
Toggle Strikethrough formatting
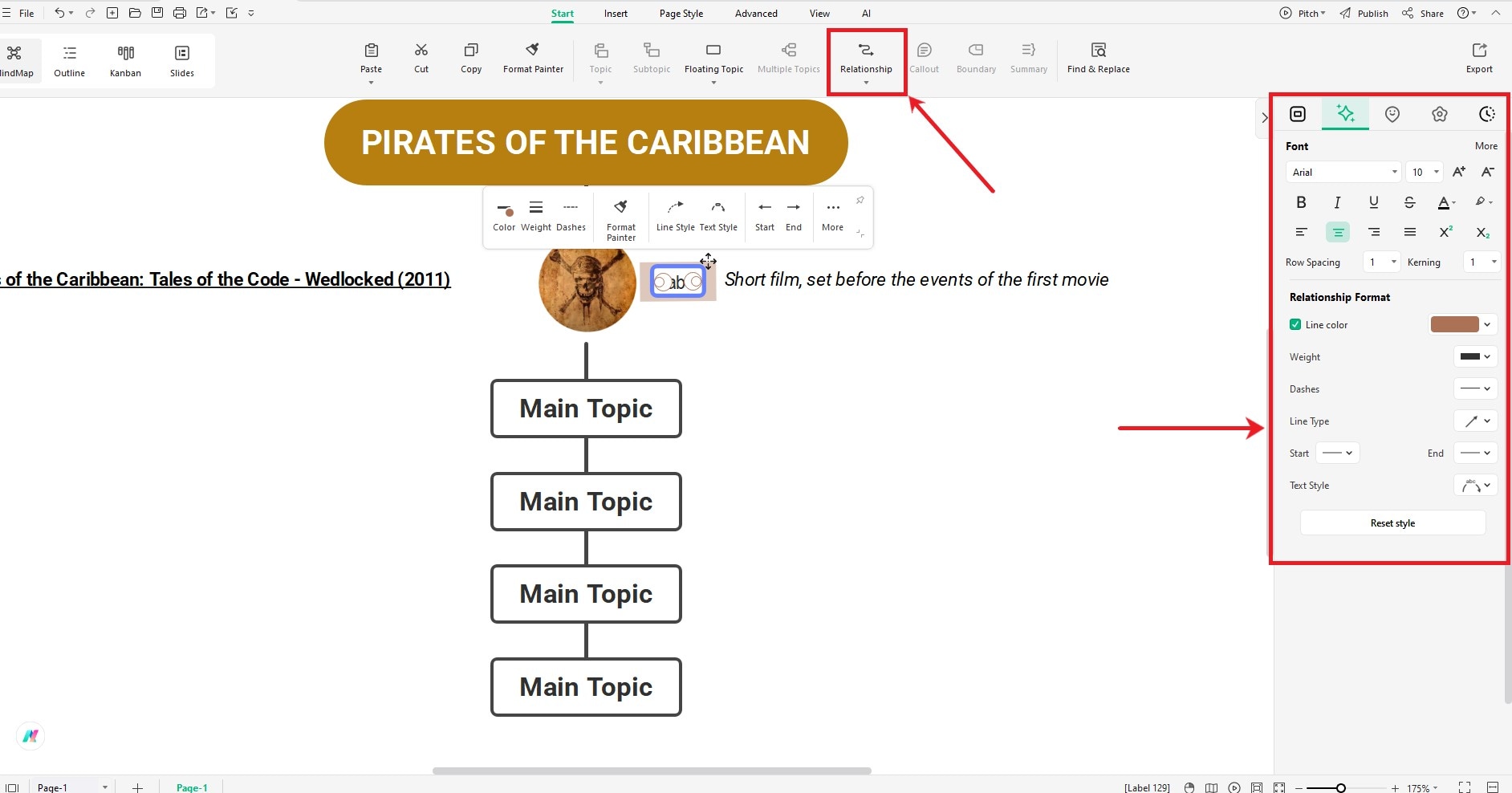[x=1409, y=202]
